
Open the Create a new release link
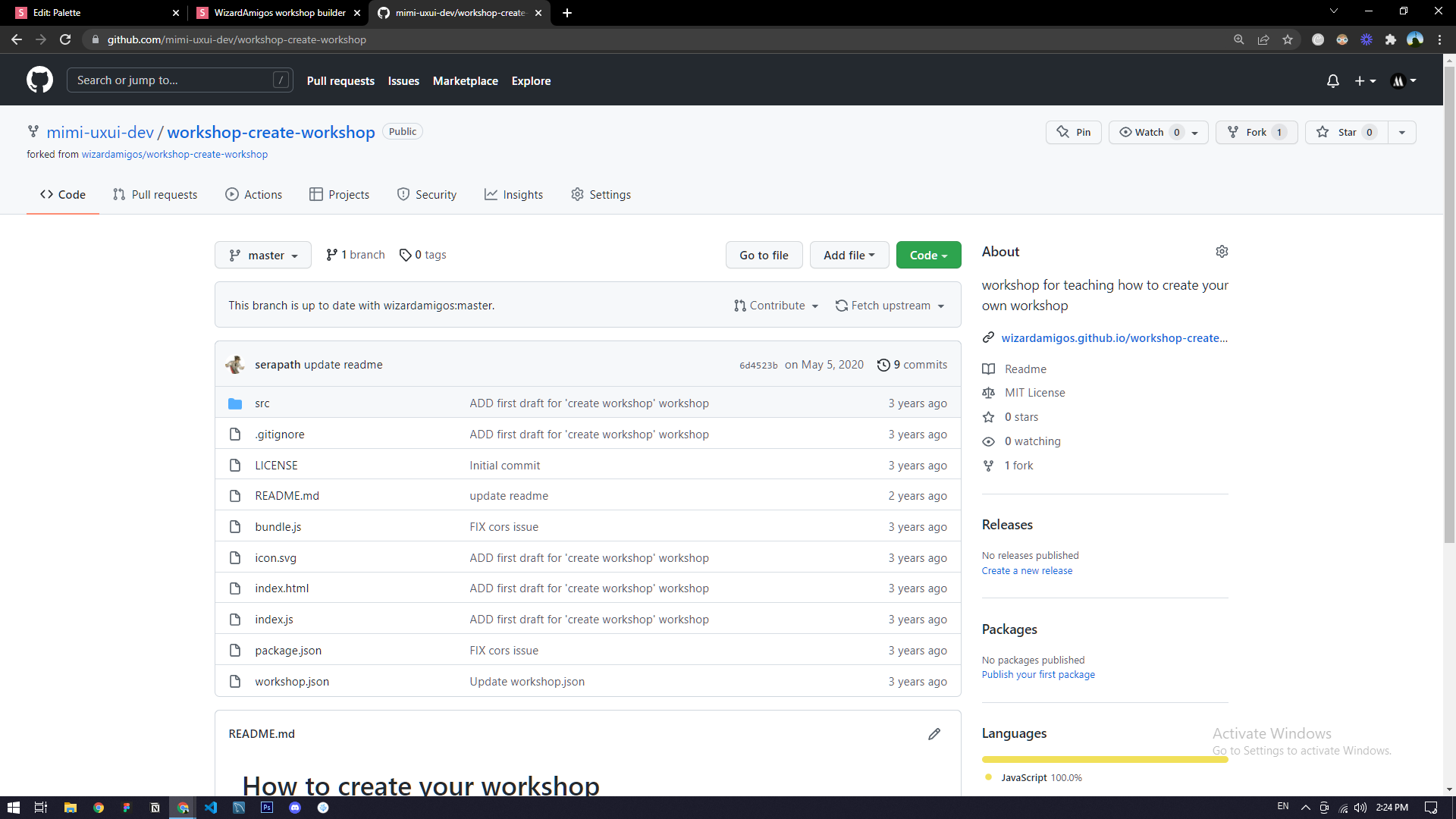[x=1027, y=571]
